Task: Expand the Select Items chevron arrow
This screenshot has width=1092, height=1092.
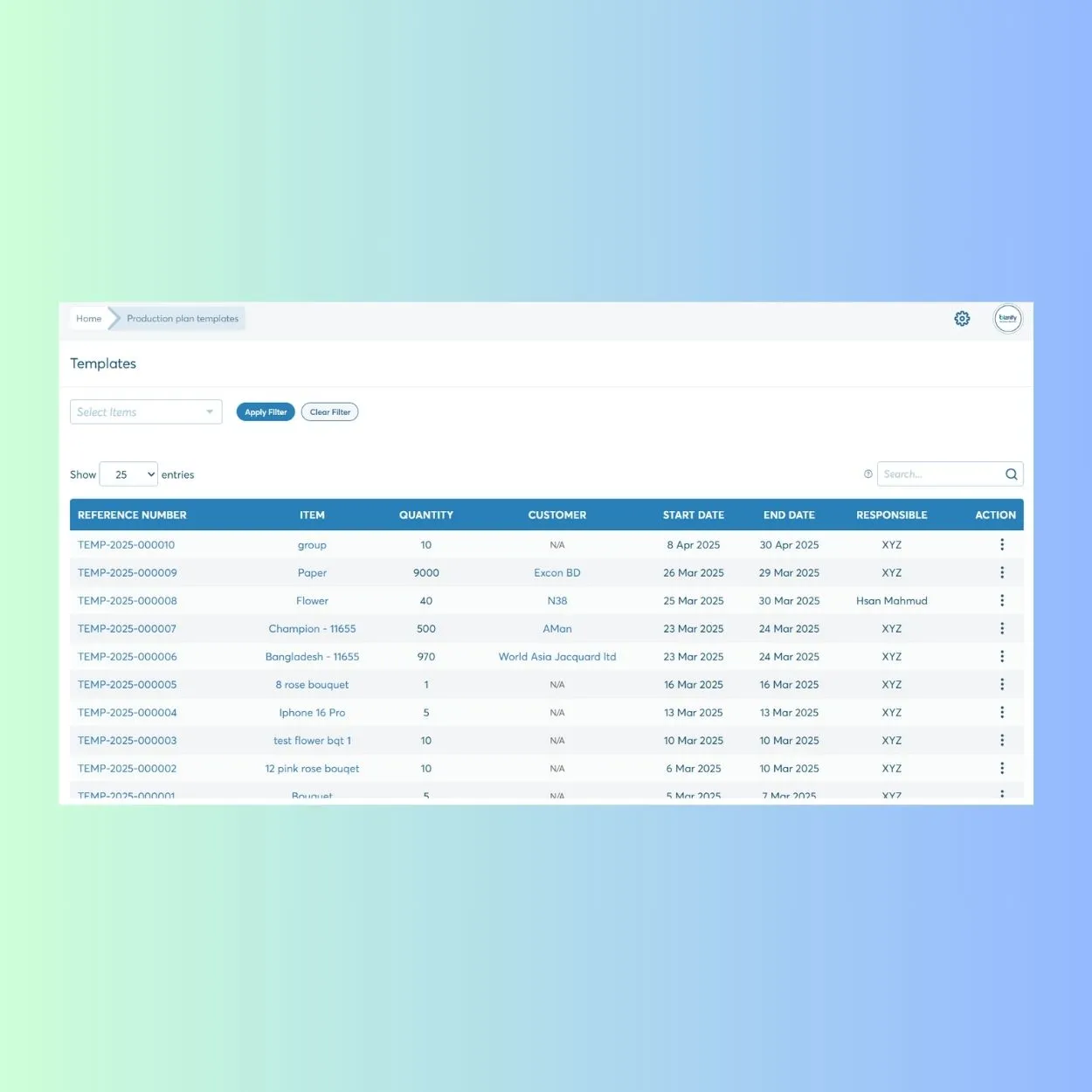Action: (209, 411)
